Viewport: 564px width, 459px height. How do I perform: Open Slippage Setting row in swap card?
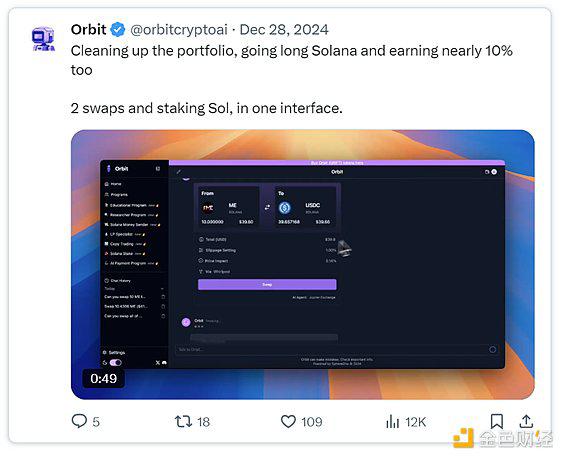coord(267,250)
